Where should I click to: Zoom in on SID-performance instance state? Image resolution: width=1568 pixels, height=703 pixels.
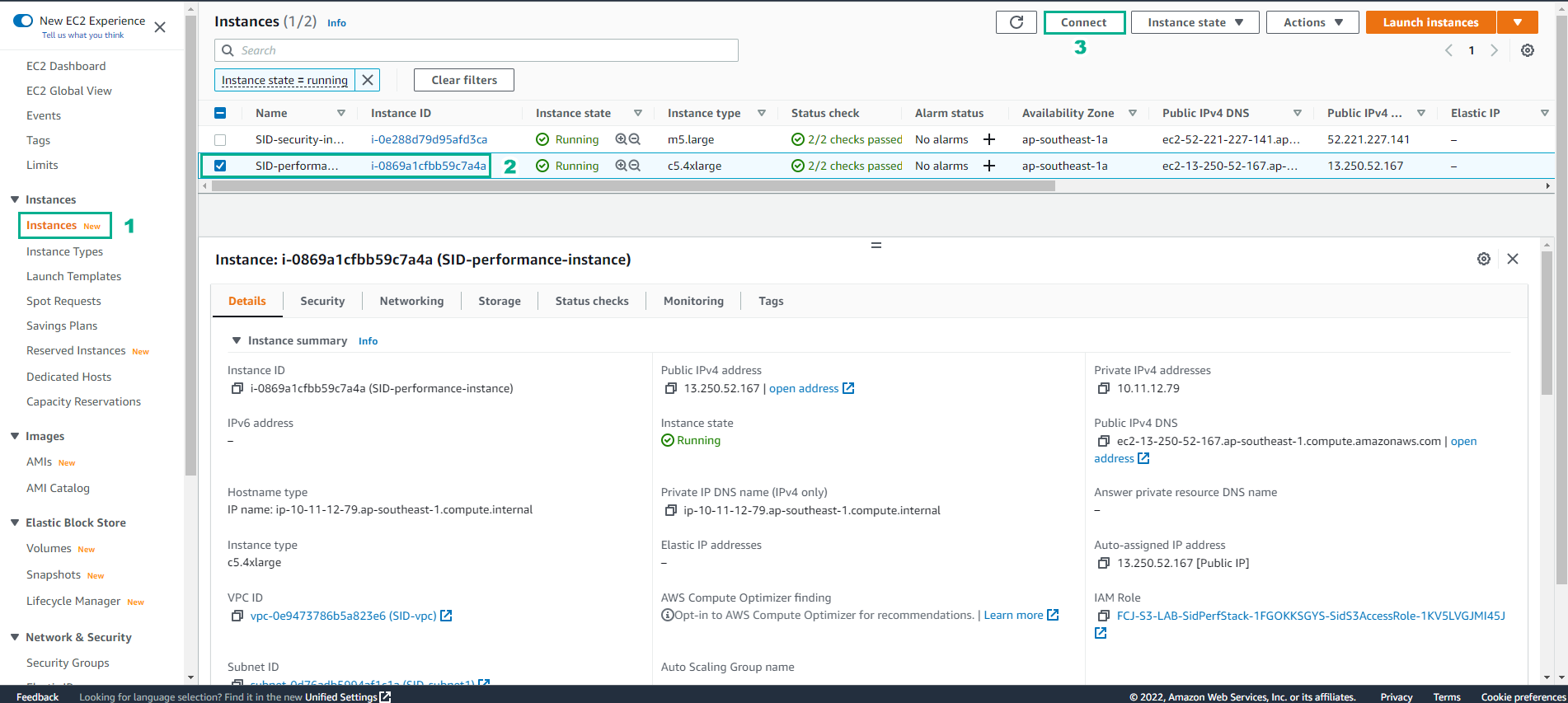(621, 166)
